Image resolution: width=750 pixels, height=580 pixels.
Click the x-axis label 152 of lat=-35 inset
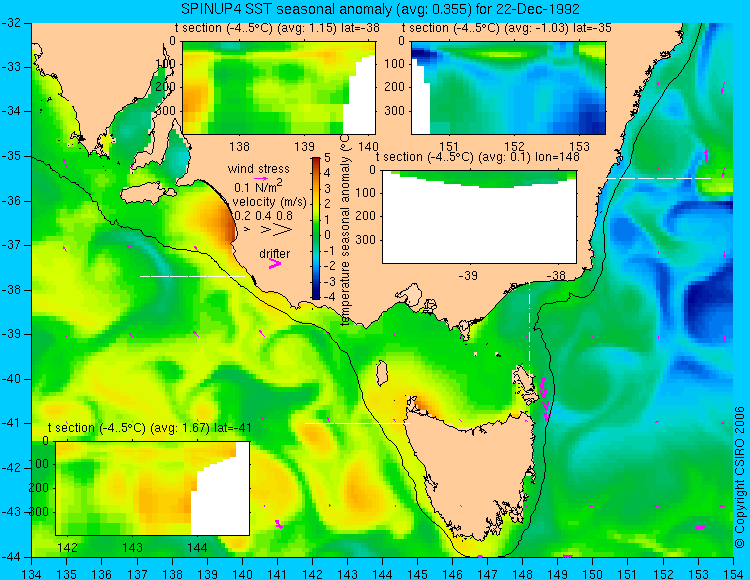pos(514,146)
